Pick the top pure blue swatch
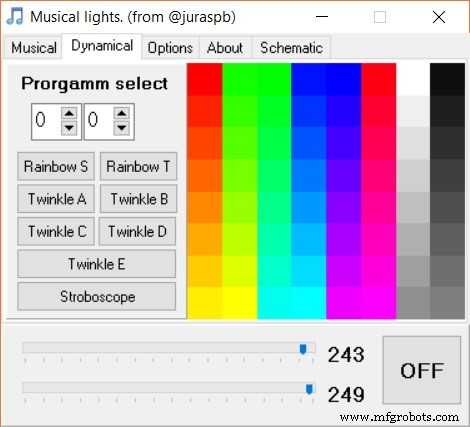Screen dimensions: 470x427 click(x=344, y=79)
